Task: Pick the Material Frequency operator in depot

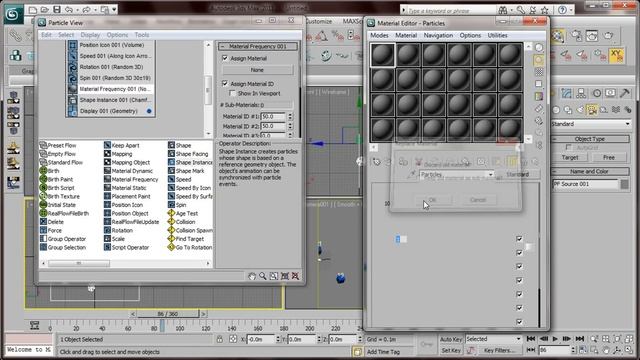Action: (131, 180)
